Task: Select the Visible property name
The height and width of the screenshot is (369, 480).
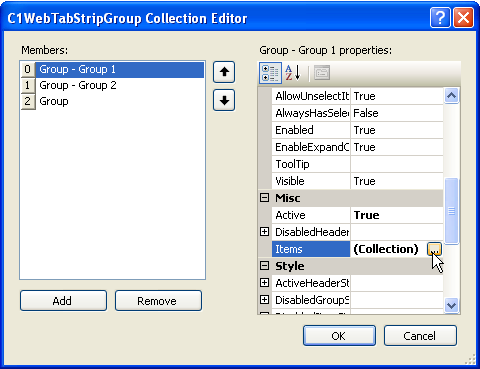Action: [311, 181]
